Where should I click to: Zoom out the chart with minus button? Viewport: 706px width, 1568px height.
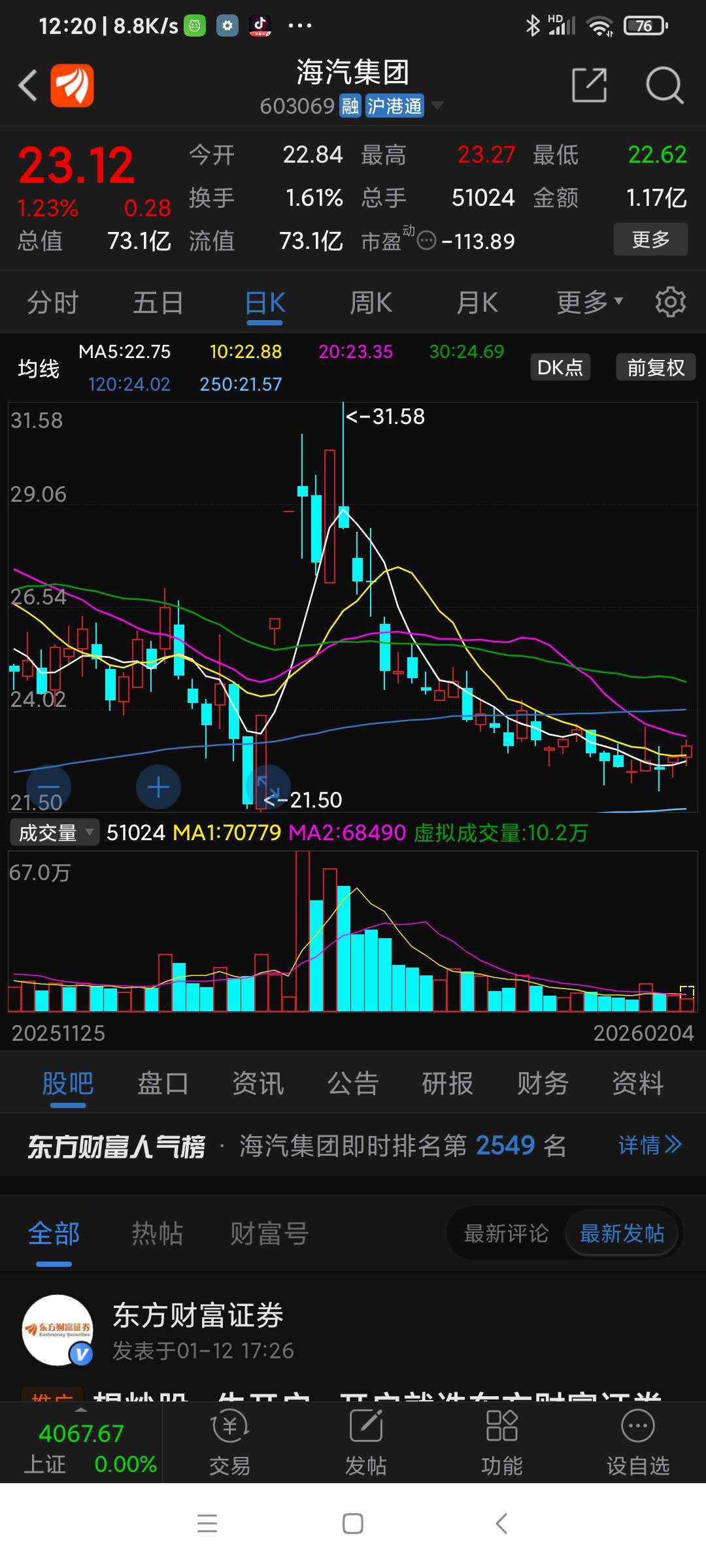pos(48,787)
